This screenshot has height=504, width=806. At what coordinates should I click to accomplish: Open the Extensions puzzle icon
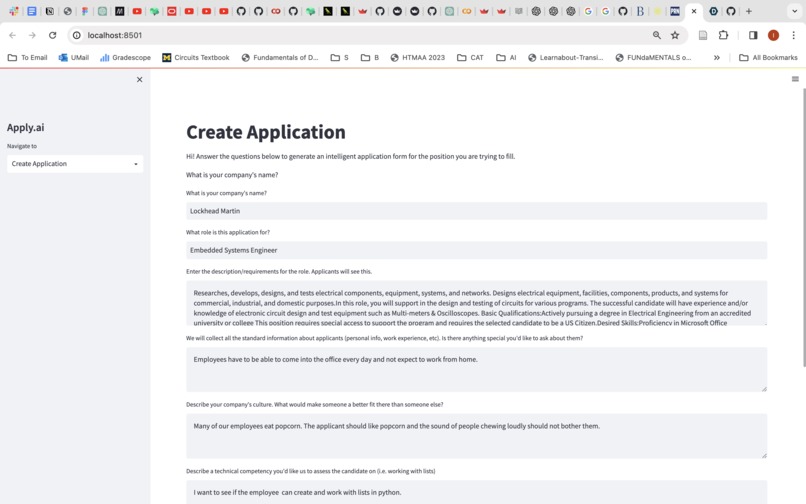point(723,35)
